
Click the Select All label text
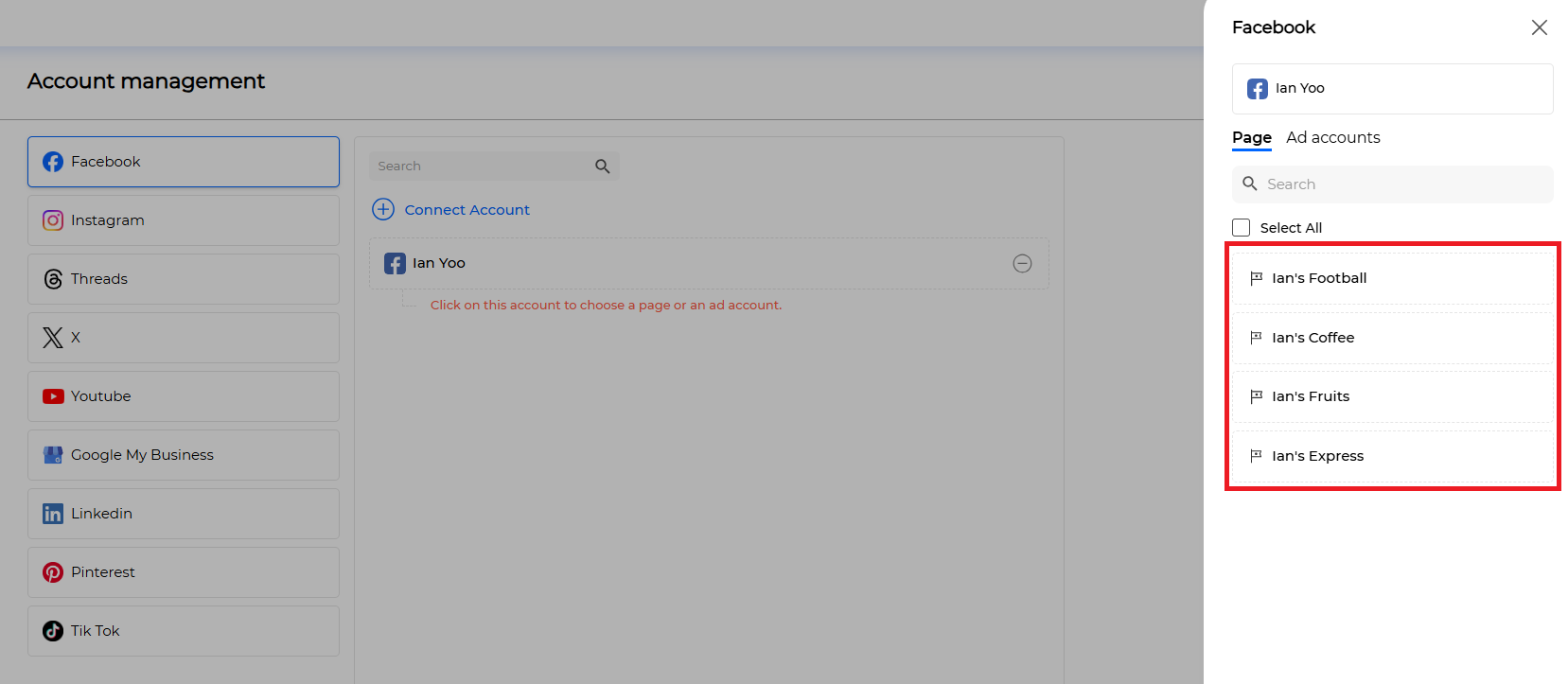point(1291,228)
